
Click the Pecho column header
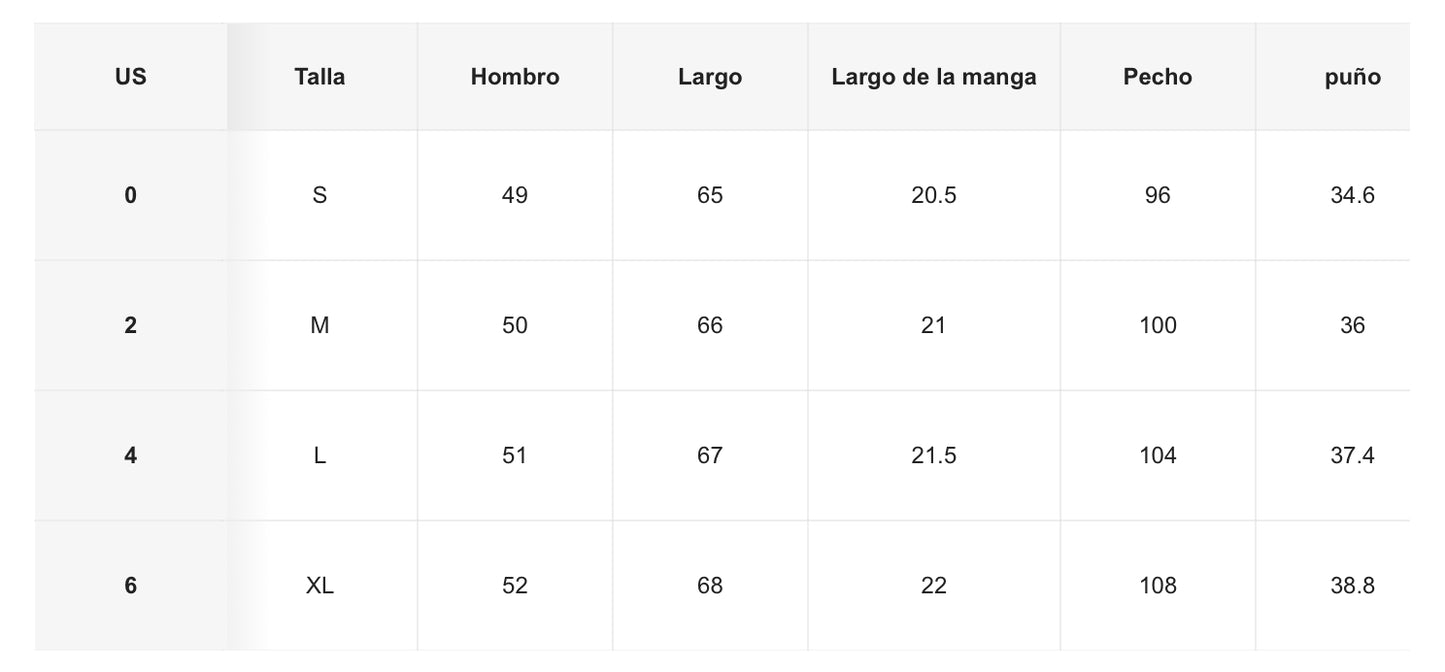pos(1158,77)
